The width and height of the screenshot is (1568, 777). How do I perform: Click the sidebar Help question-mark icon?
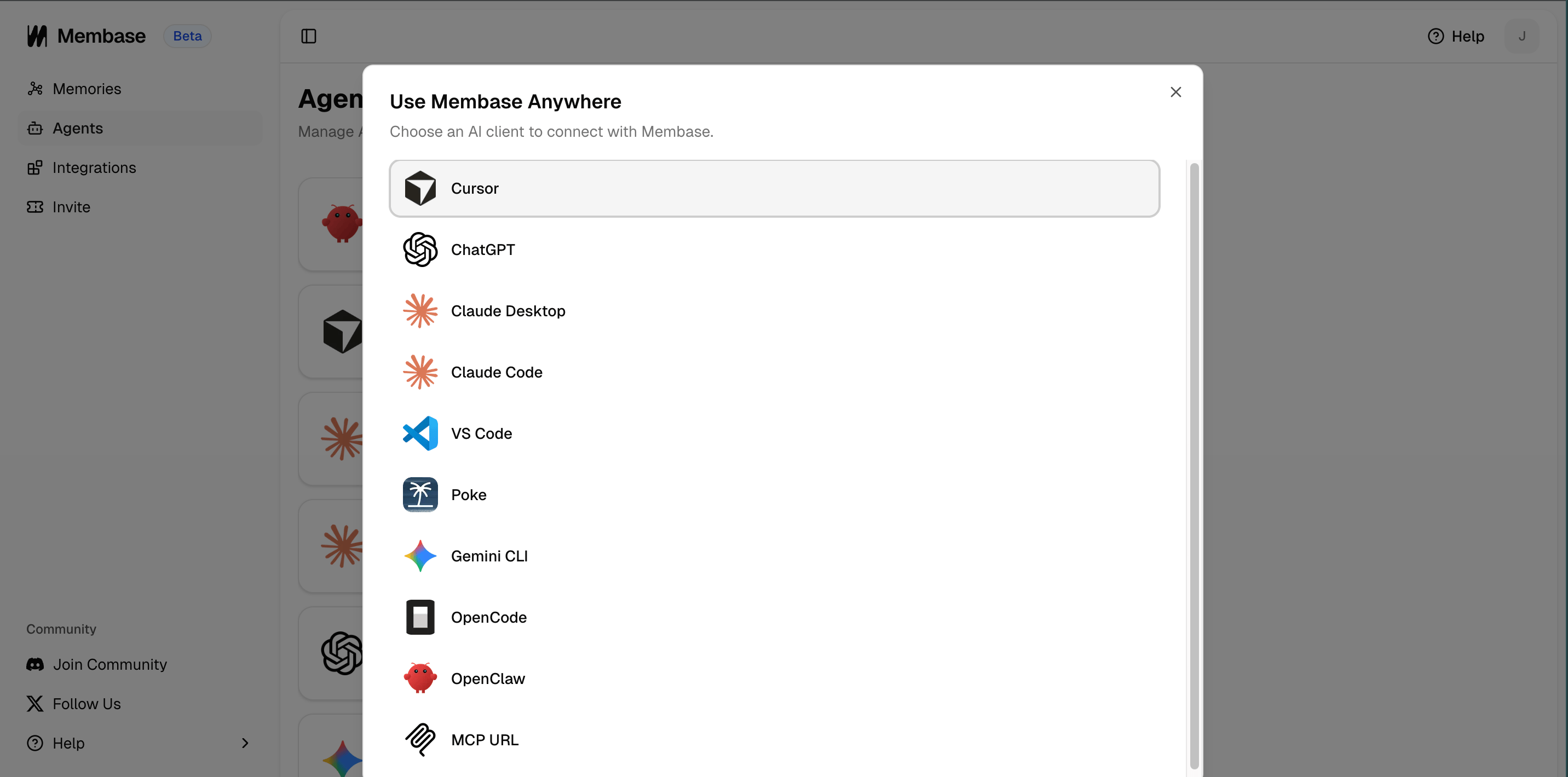(x=35, y=743)
